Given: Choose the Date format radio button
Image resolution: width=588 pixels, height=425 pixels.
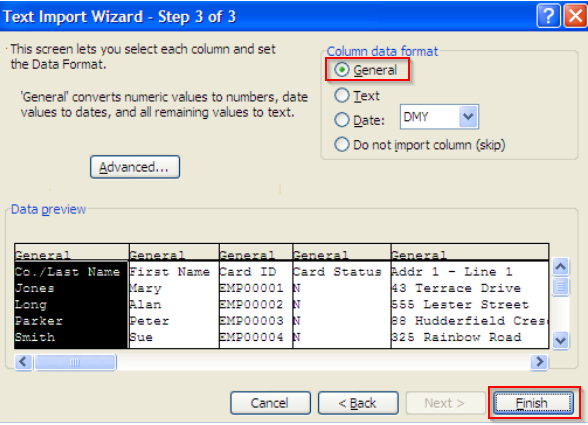Looking at the screenshot, I should pyautogui.click(x=342, y=120).
